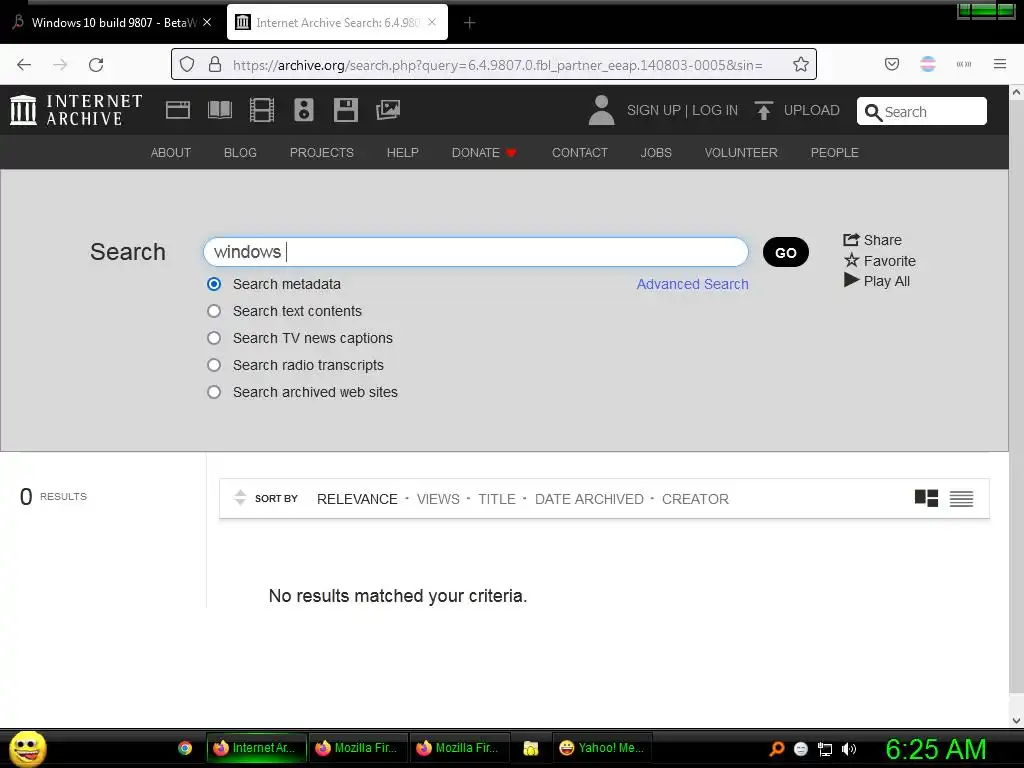Sort results by TITLE

(x=497, y=499)
